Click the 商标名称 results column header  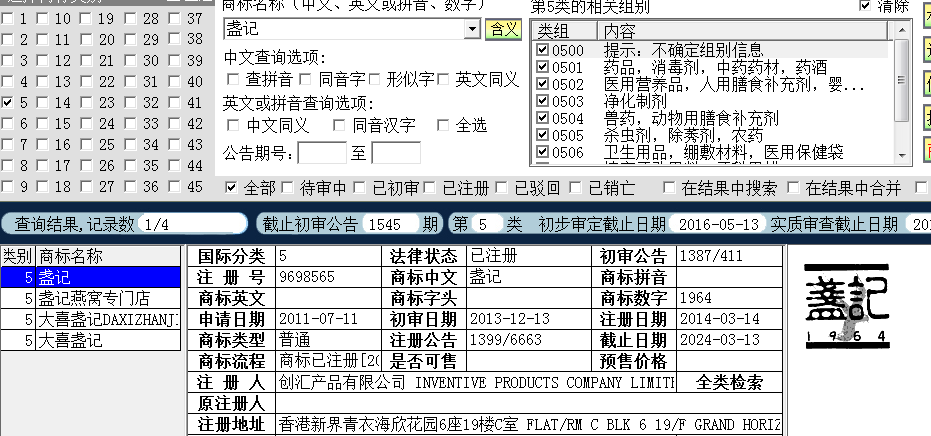(x=109, y=256)
